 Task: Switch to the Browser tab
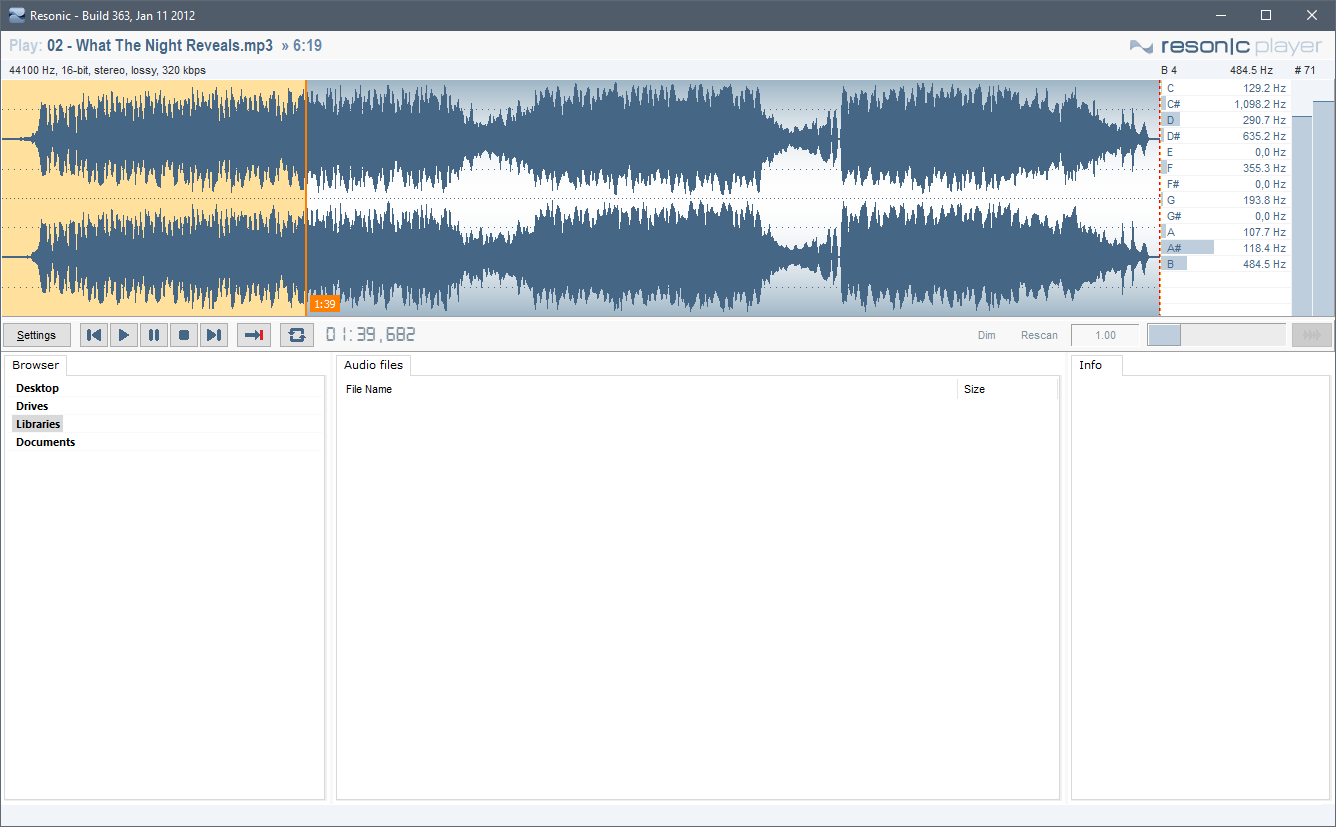pos(35,365)
